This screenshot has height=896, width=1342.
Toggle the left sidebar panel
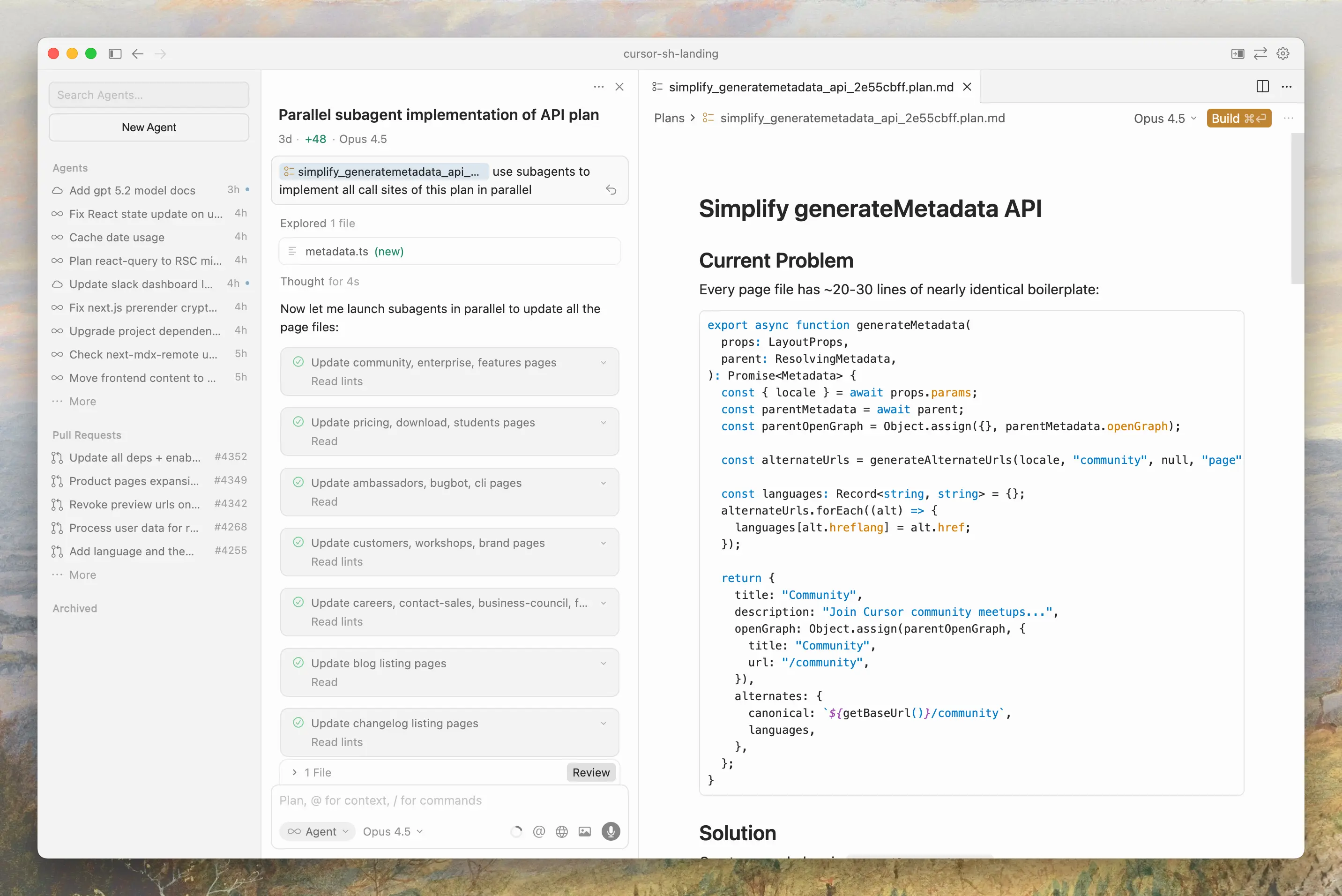[115, 54]
